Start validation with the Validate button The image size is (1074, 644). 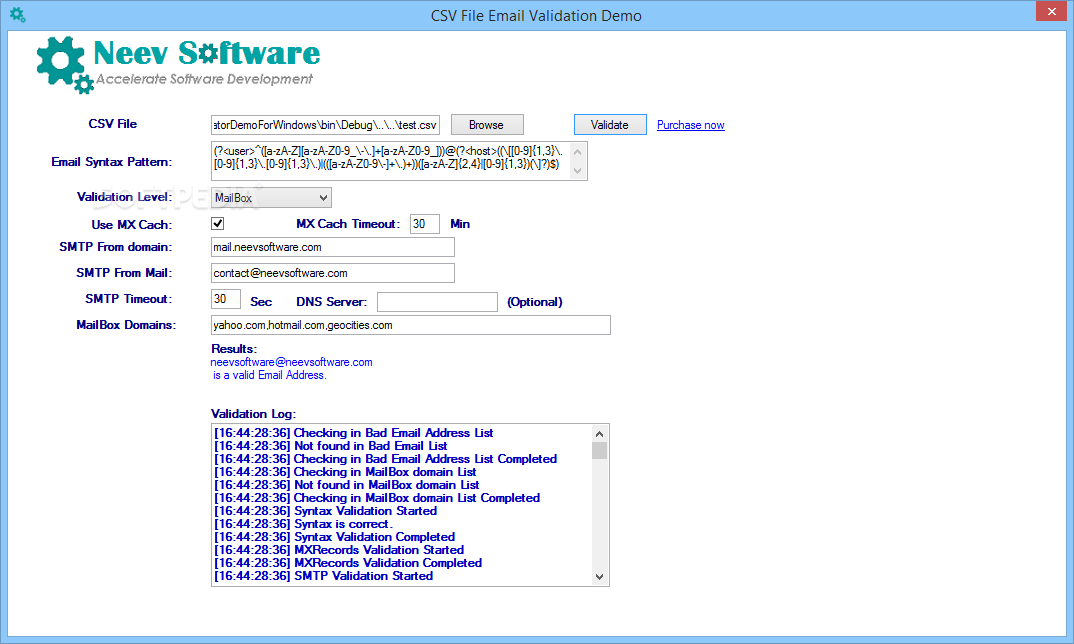[x=610, y=125]
